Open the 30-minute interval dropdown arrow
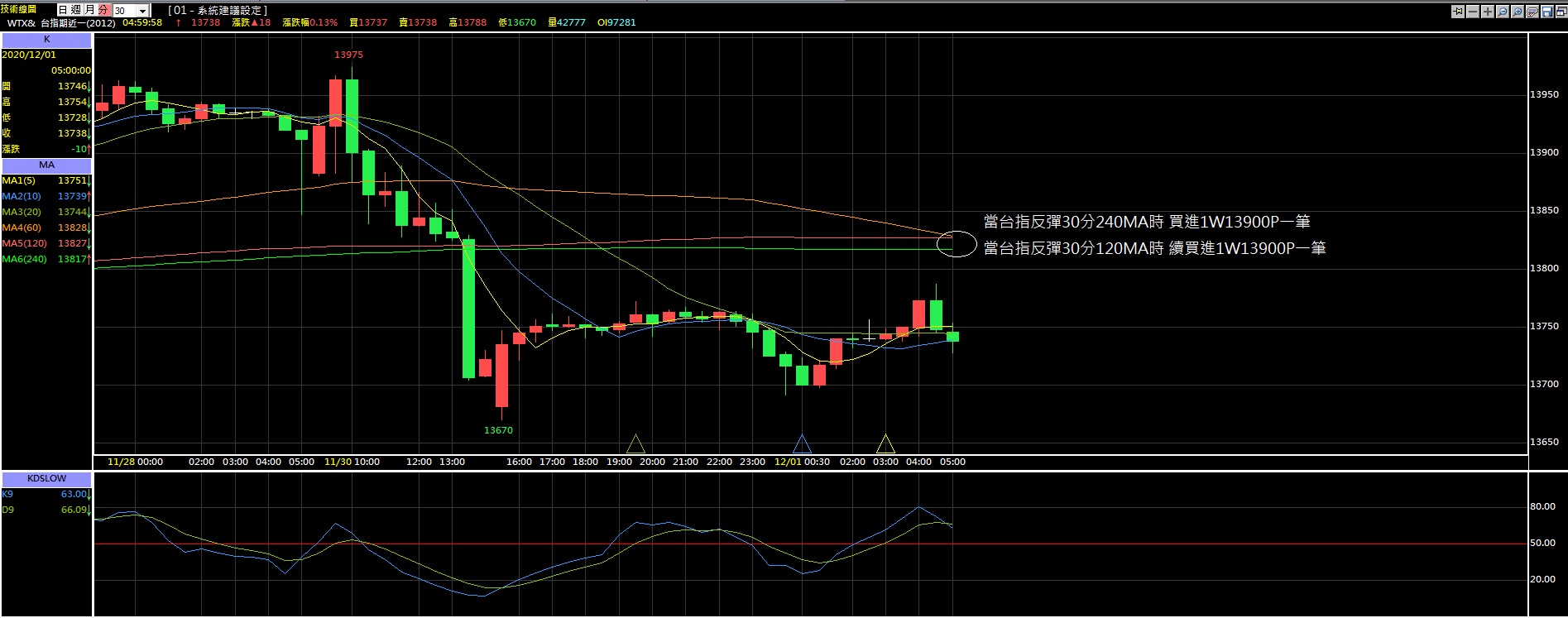Viewport: 1568px width, 618px height. point(143,11)
